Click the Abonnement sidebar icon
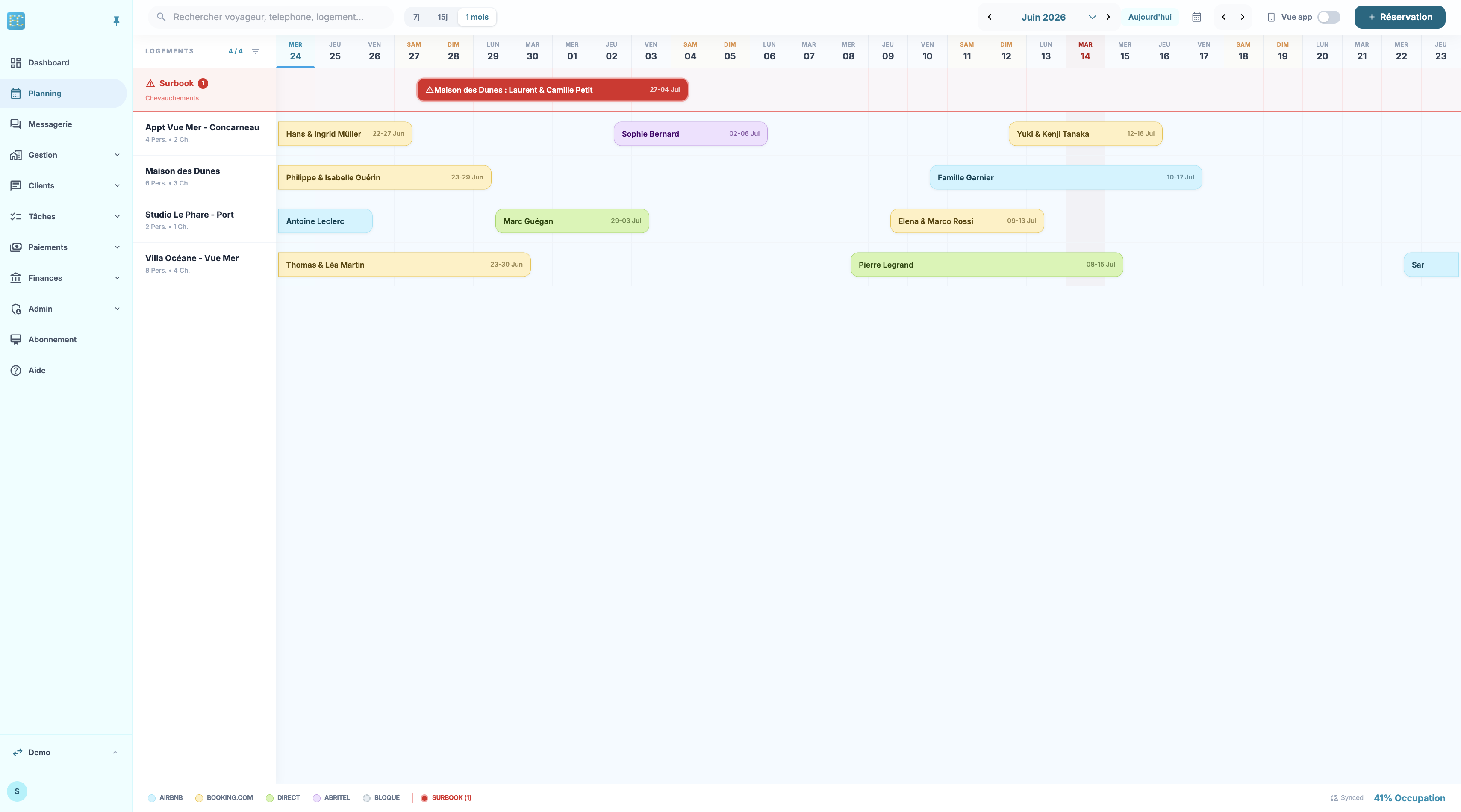Viewport: 1461px width, 812px height. (16, 340)
